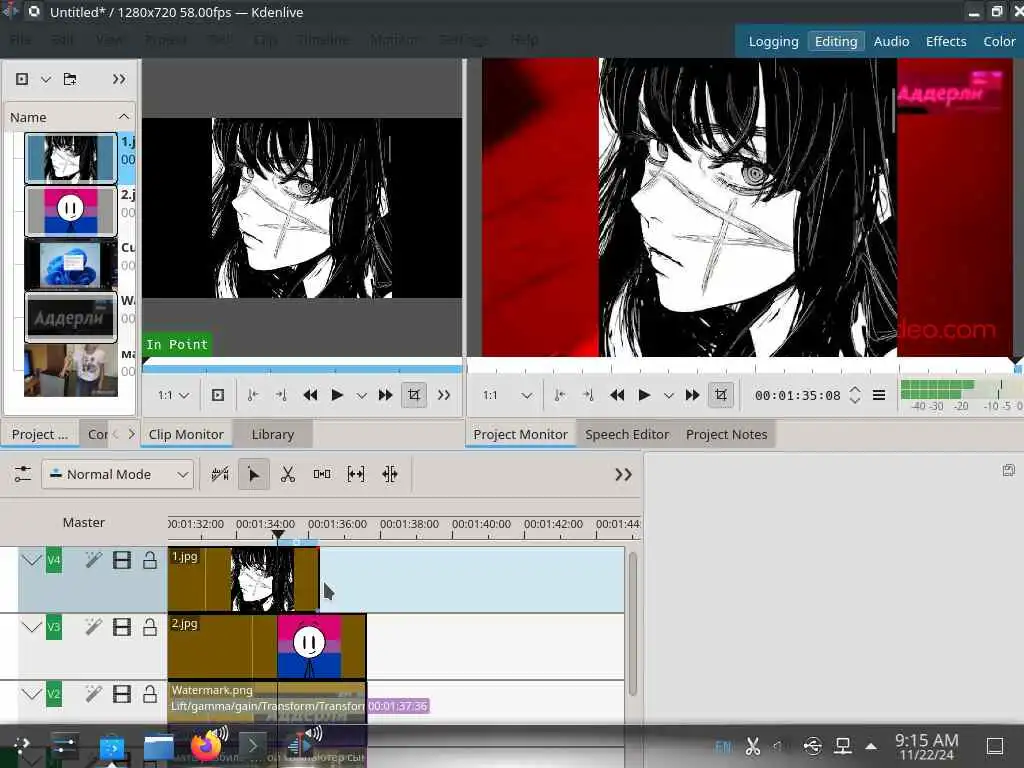Collapse track V4 with its chevron
This screenshot has height=768, width=1024.
(31, 560)
